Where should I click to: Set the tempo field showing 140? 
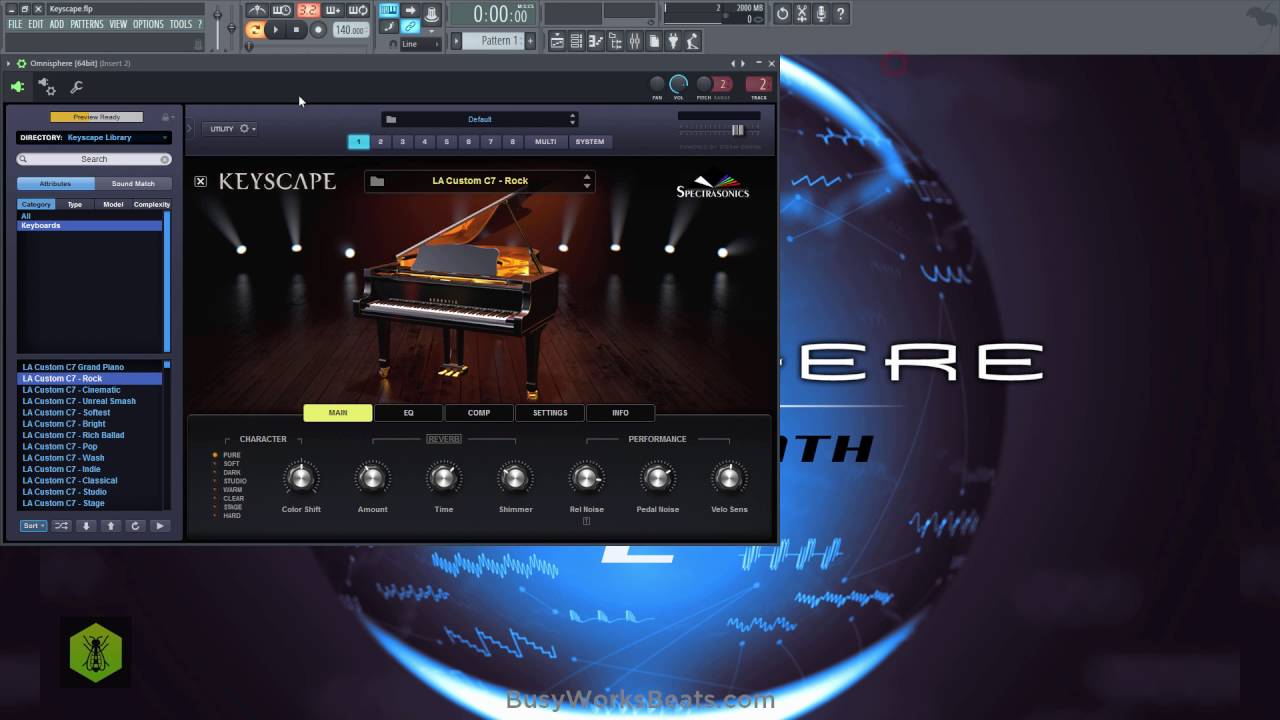click(349, 30)
